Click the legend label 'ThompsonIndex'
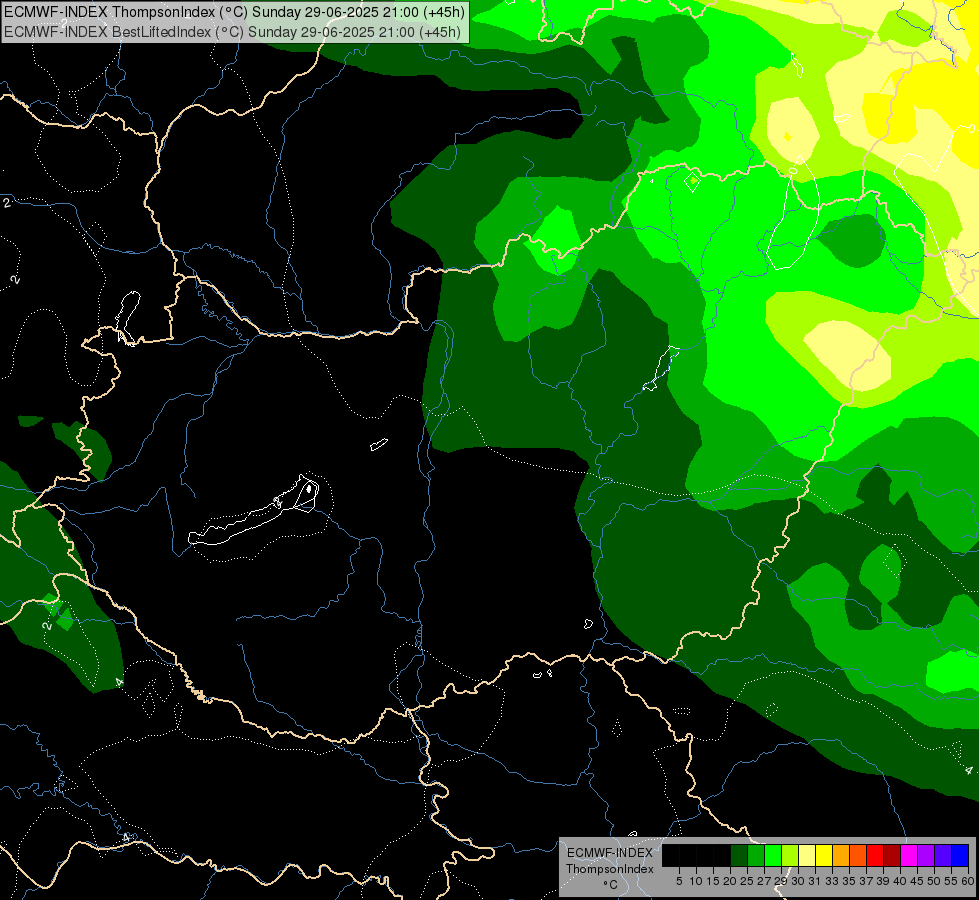This screenshot has height=900, width=979. click(x=609, y=869)
